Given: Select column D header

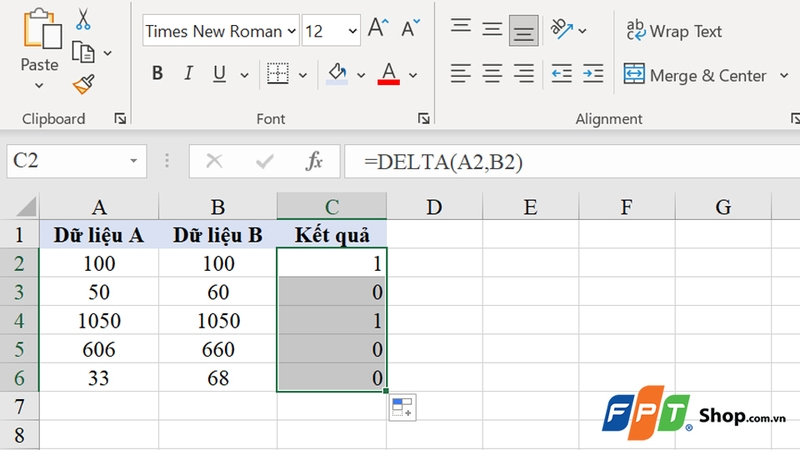Looking at the screenshot, I should (434, 207).
